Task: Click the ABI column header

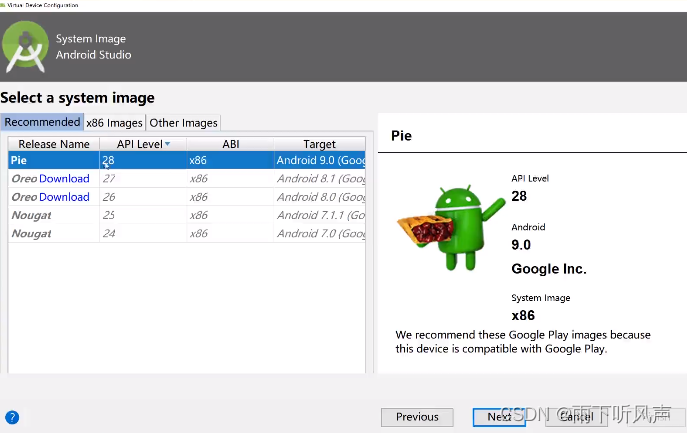Action: point(230,144)
